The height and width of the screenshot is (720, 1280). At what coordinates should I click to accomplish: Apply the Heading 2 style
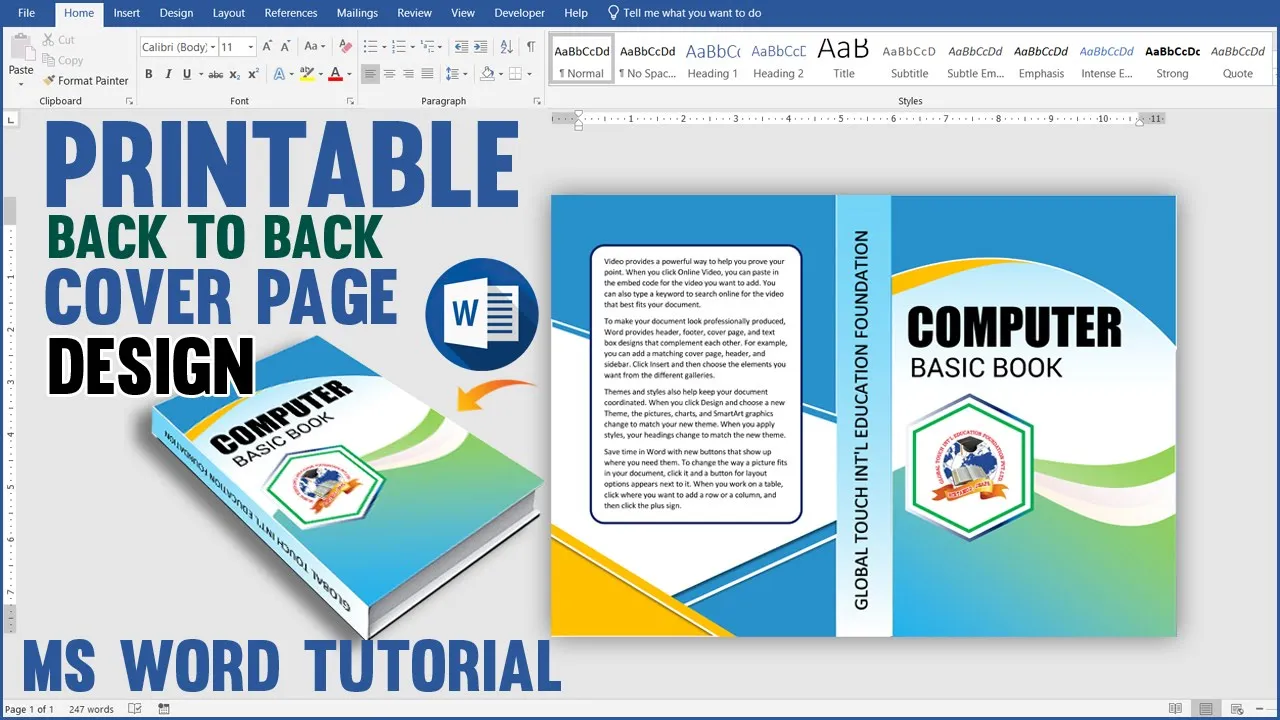pos(778,60)
